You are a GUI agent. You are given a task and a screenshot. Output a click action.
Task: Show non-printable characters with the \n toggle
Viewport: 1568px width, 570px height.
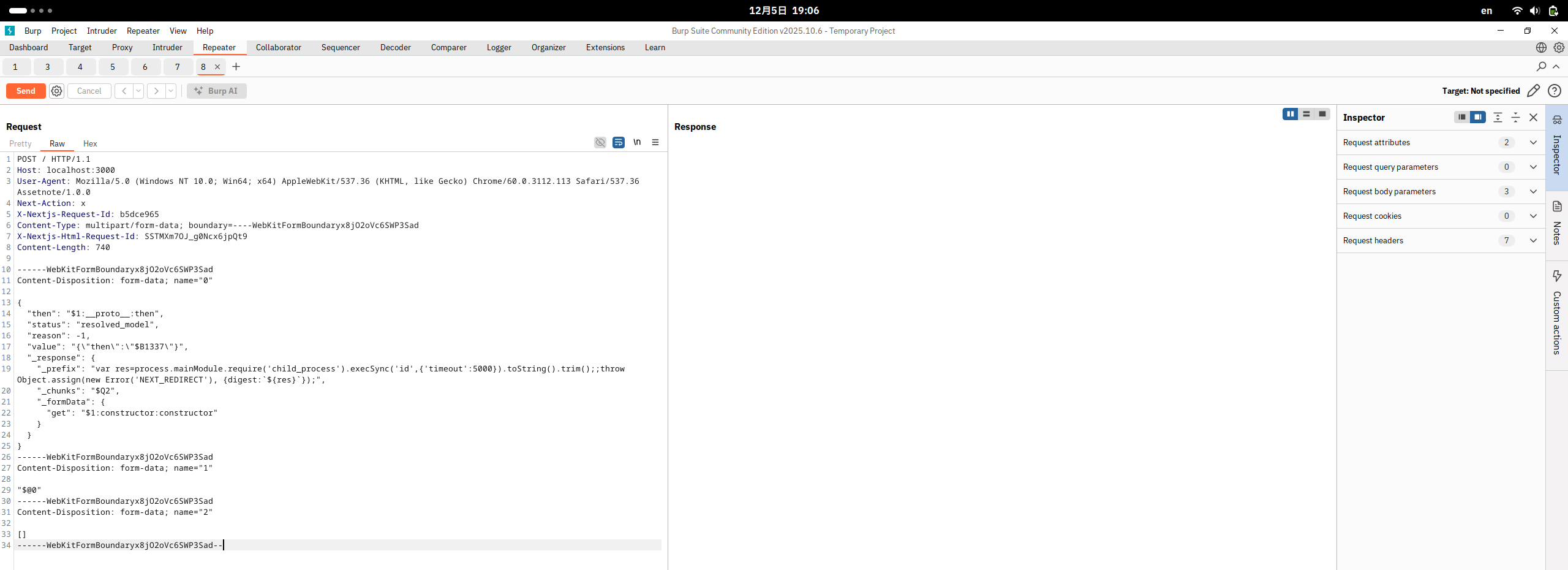(636, 142)
